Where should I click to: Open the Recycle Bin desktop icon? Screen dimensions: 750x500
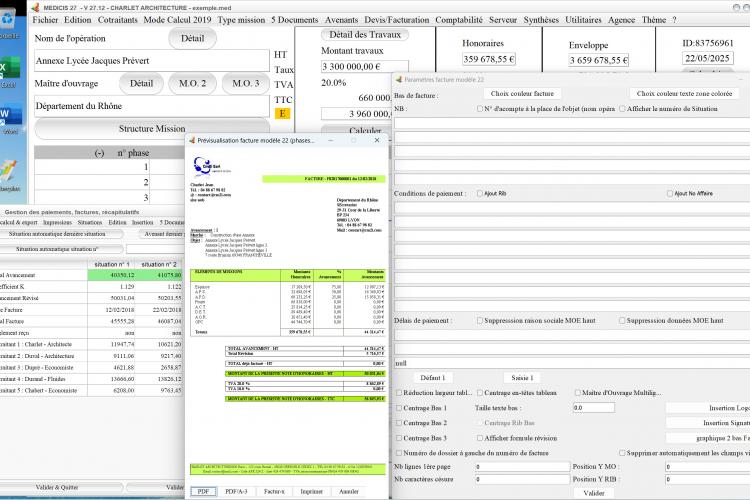click(x=8, y=20)
